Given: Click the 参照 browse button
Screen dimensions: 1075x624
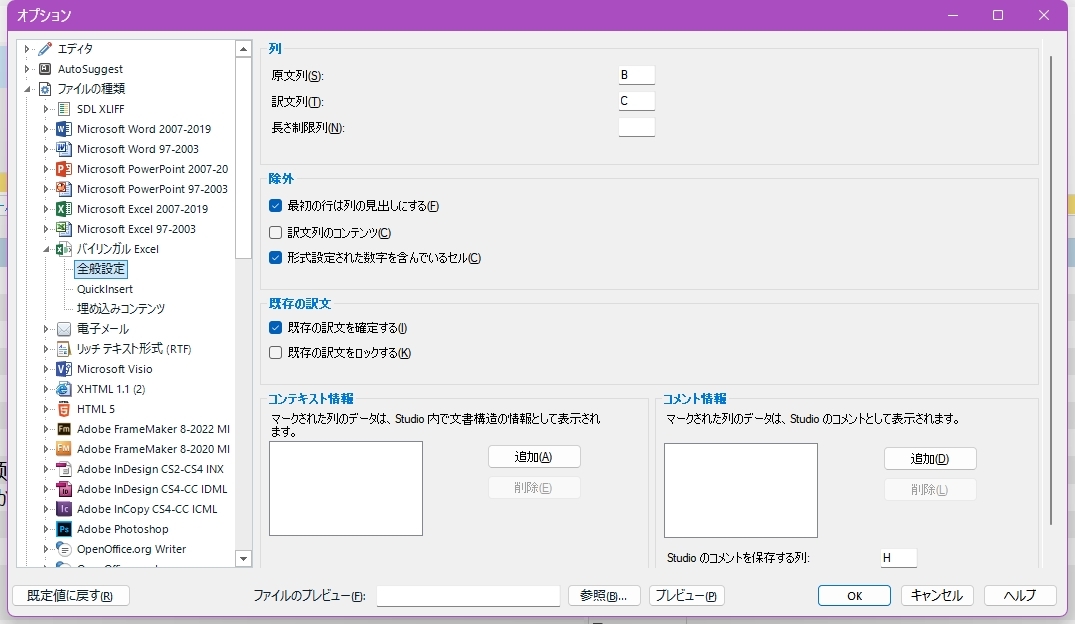Looking at the screenshot, I should click(x=603, y=596).
